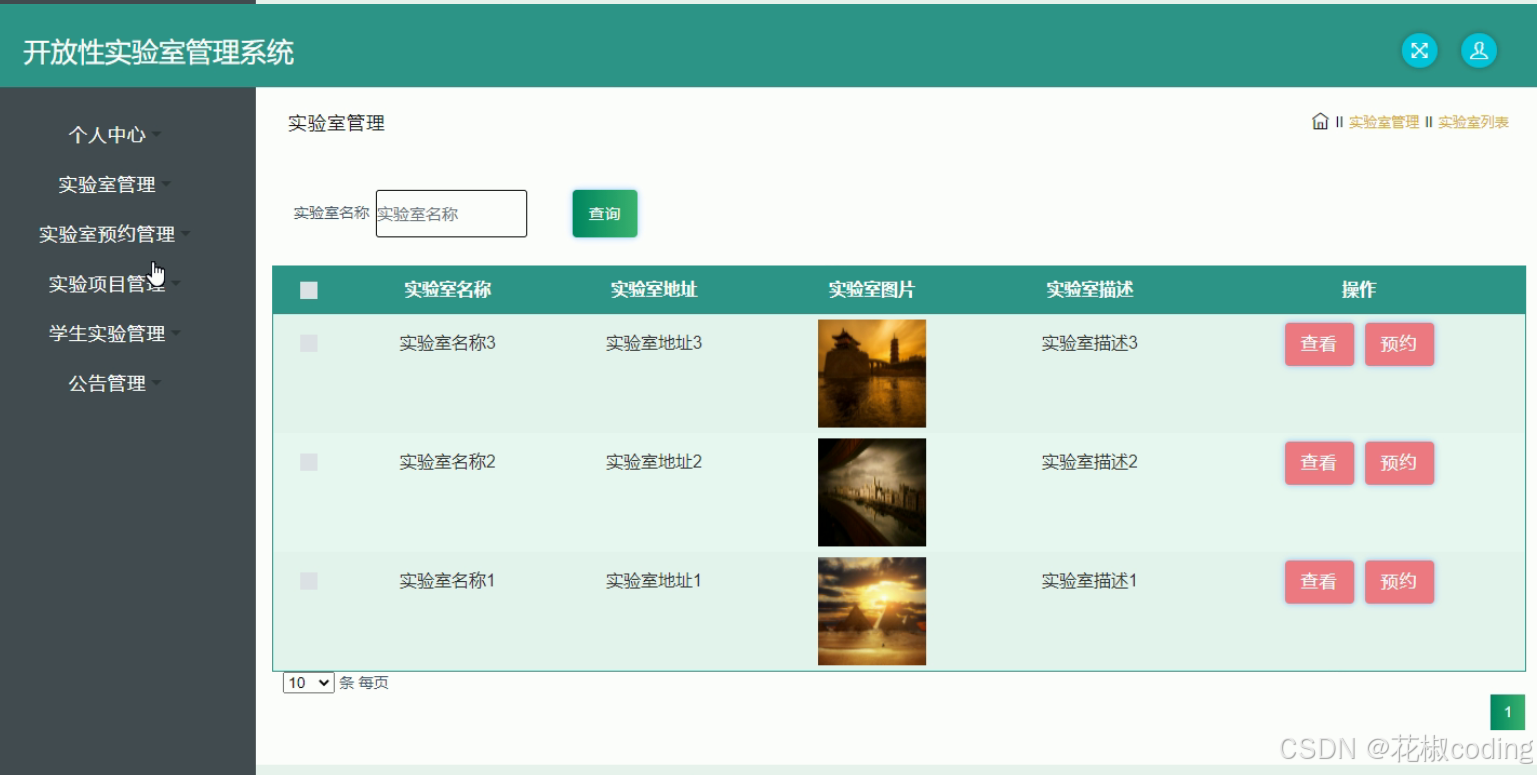
Task: Expand the 学生实验管理 sidebar menu
Action: (x=106, y=333)
